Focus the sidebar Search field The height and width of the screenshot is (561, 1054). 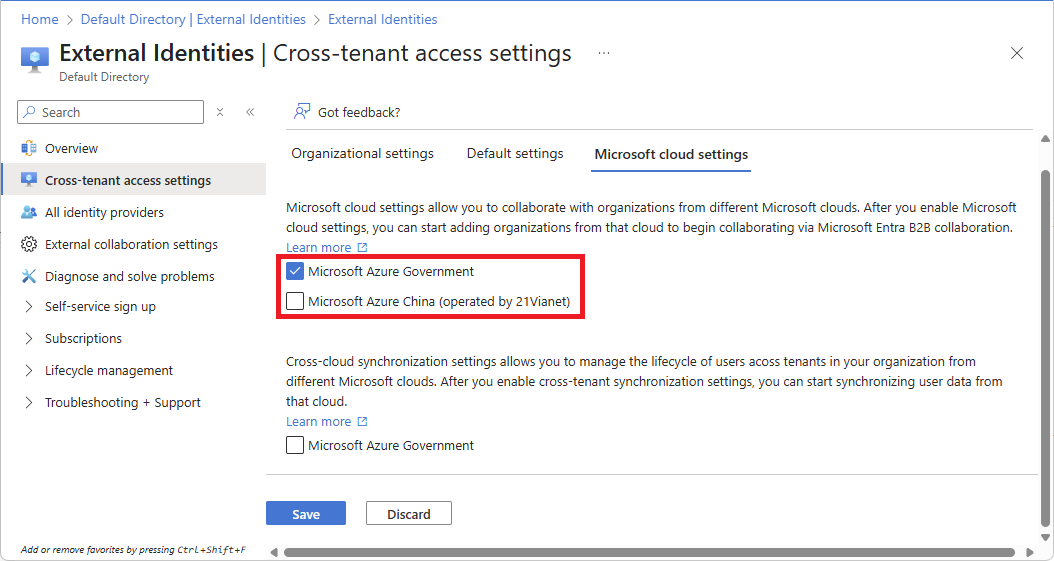coord(110,112)
